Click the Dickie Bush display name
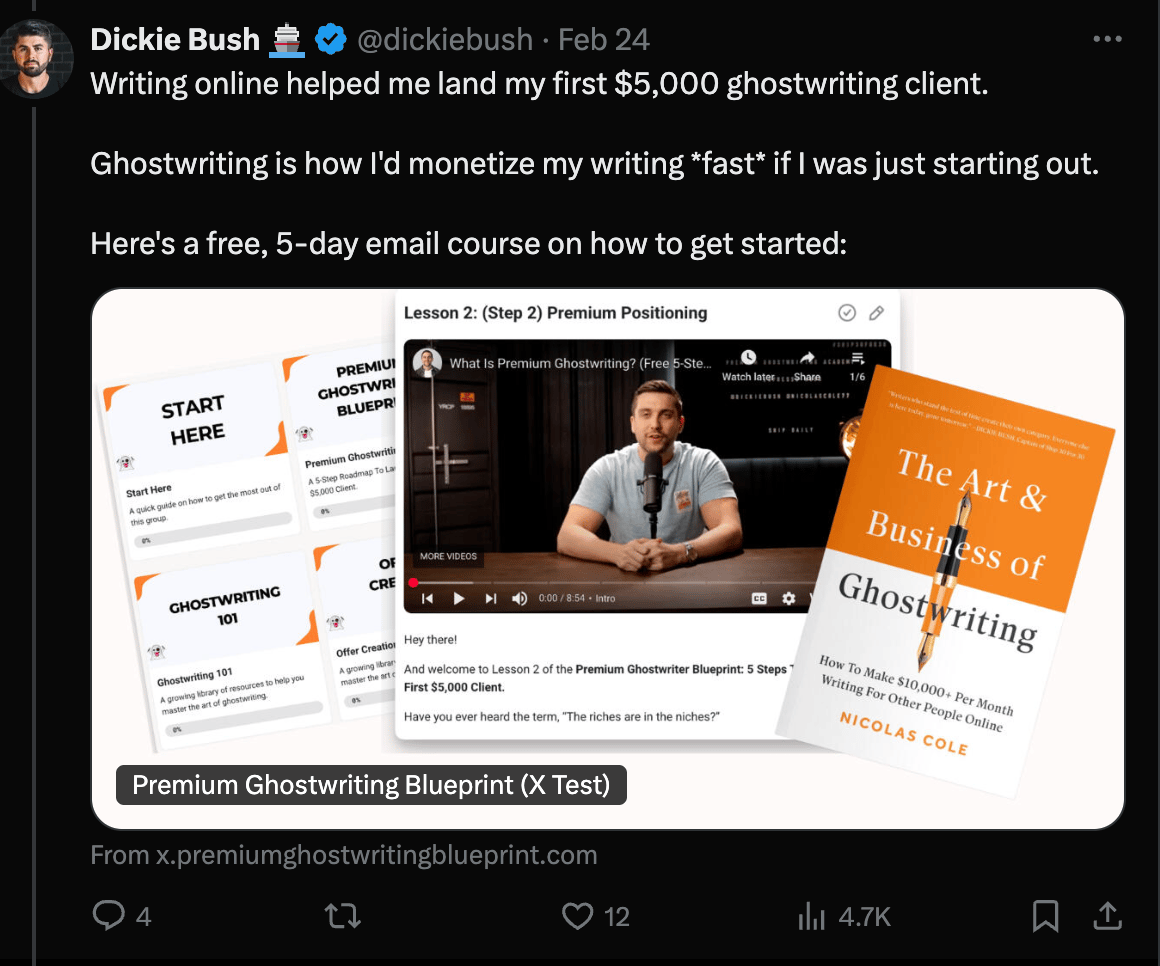 (175, 39)
